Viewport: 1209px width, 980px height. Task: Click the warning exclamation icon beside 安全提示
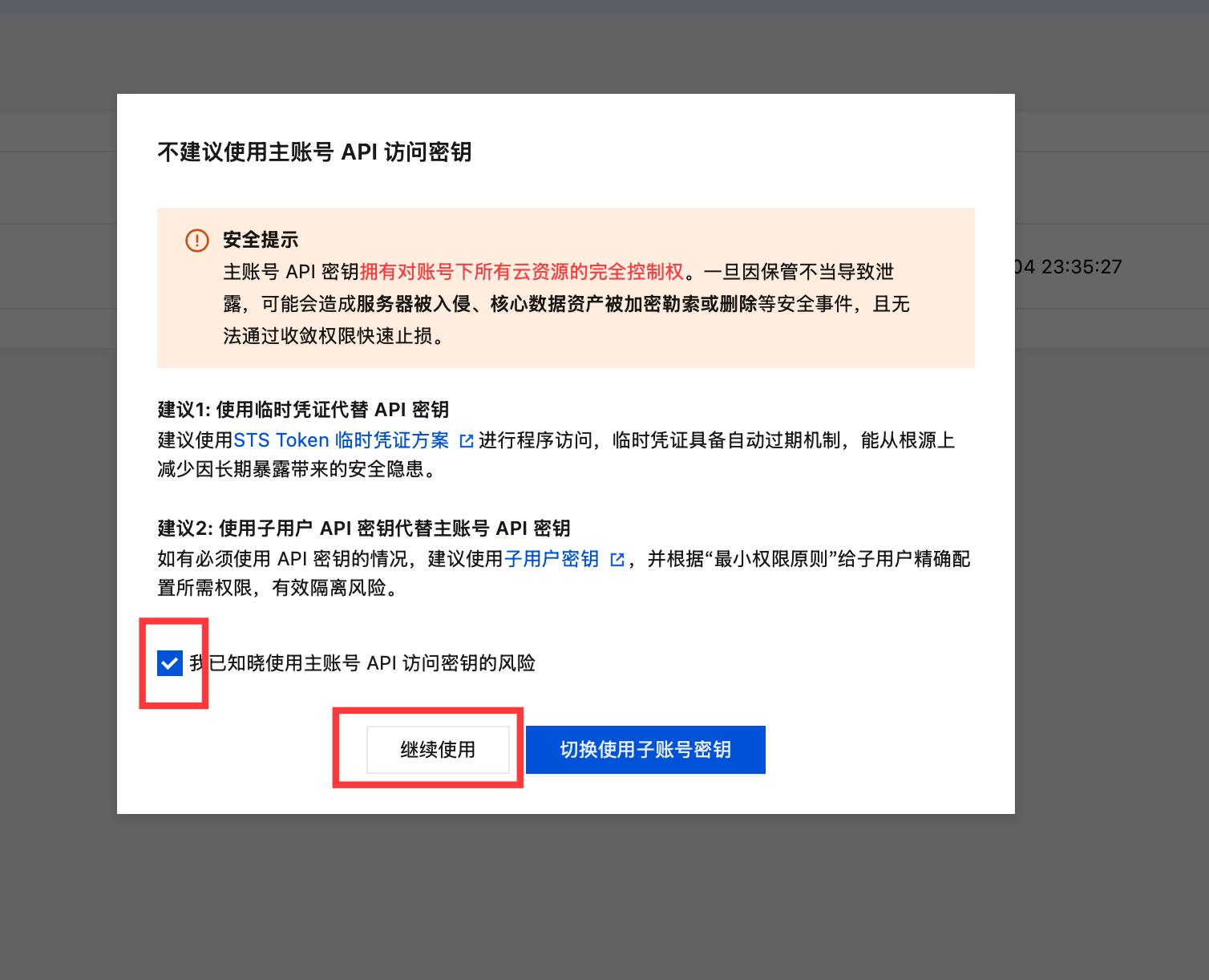[196, 240]
